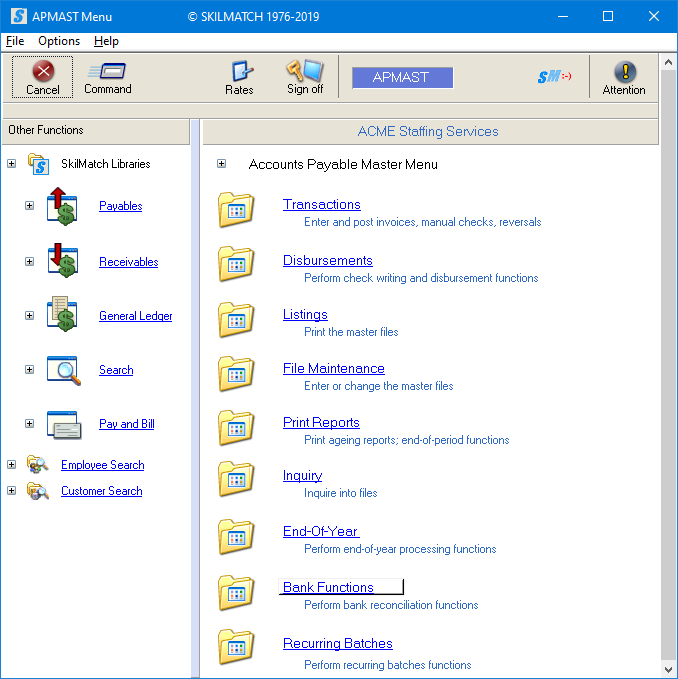
Task: Click the Payables money bag icon
Action: 64,206
